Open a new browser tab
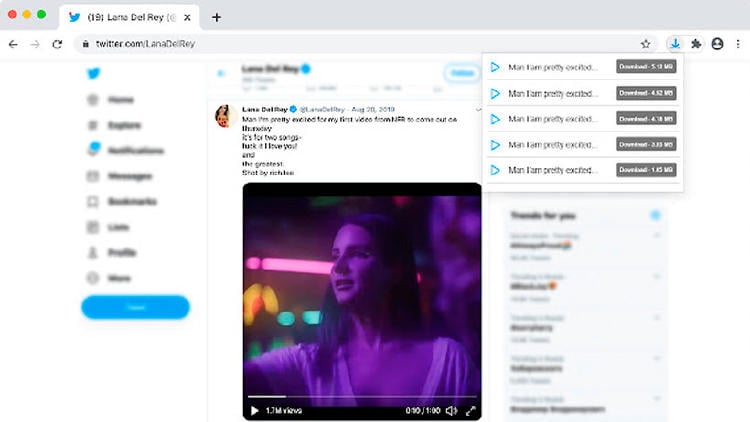The height and width of the screenshot is (422, 750). [216, 17]
